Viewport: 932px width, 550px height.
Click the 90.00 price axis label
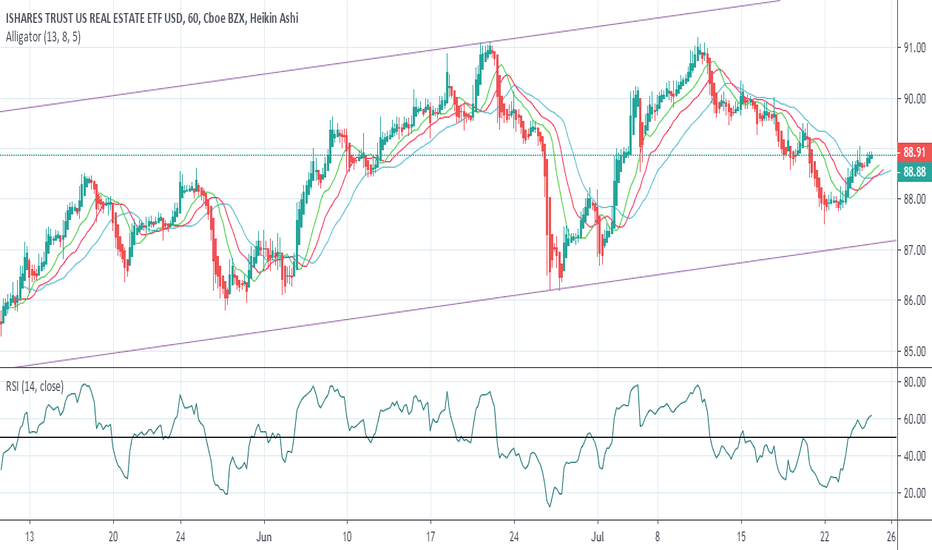point(914,98)
